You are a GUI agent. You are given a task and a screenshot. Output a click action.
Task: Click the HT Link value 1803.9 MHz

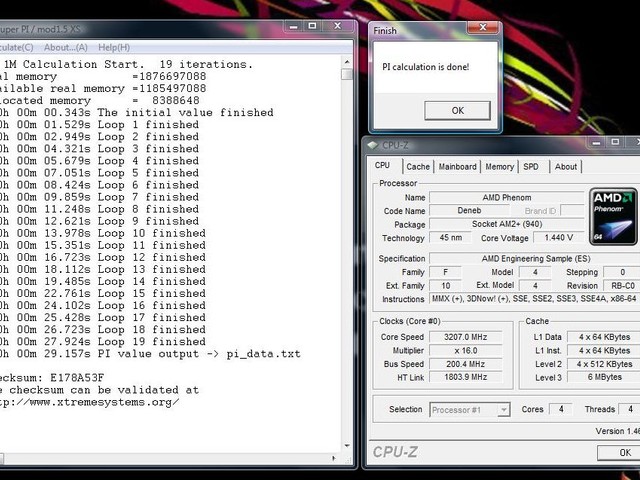point(465,378)
